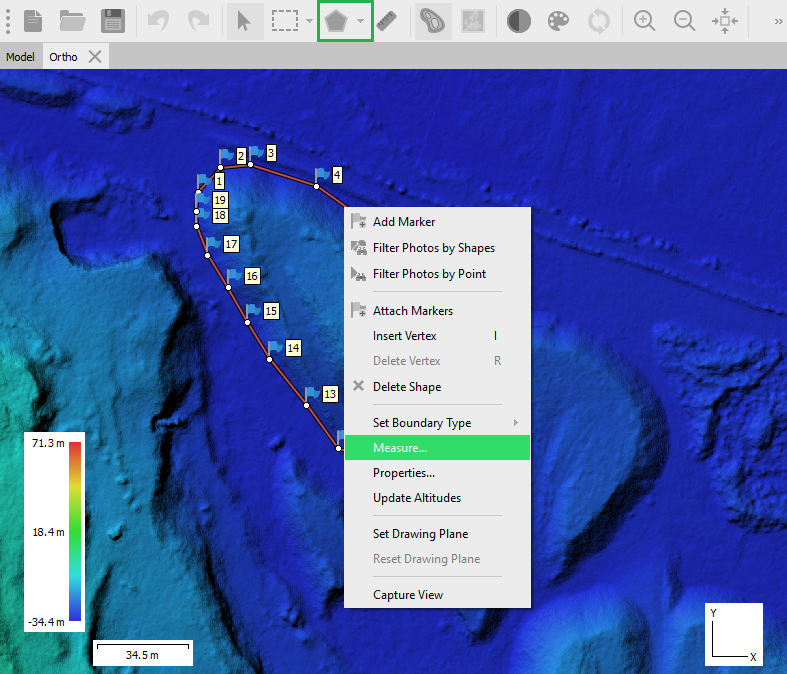Expand the Draw Polygon shape dropdown arrow

361,21
